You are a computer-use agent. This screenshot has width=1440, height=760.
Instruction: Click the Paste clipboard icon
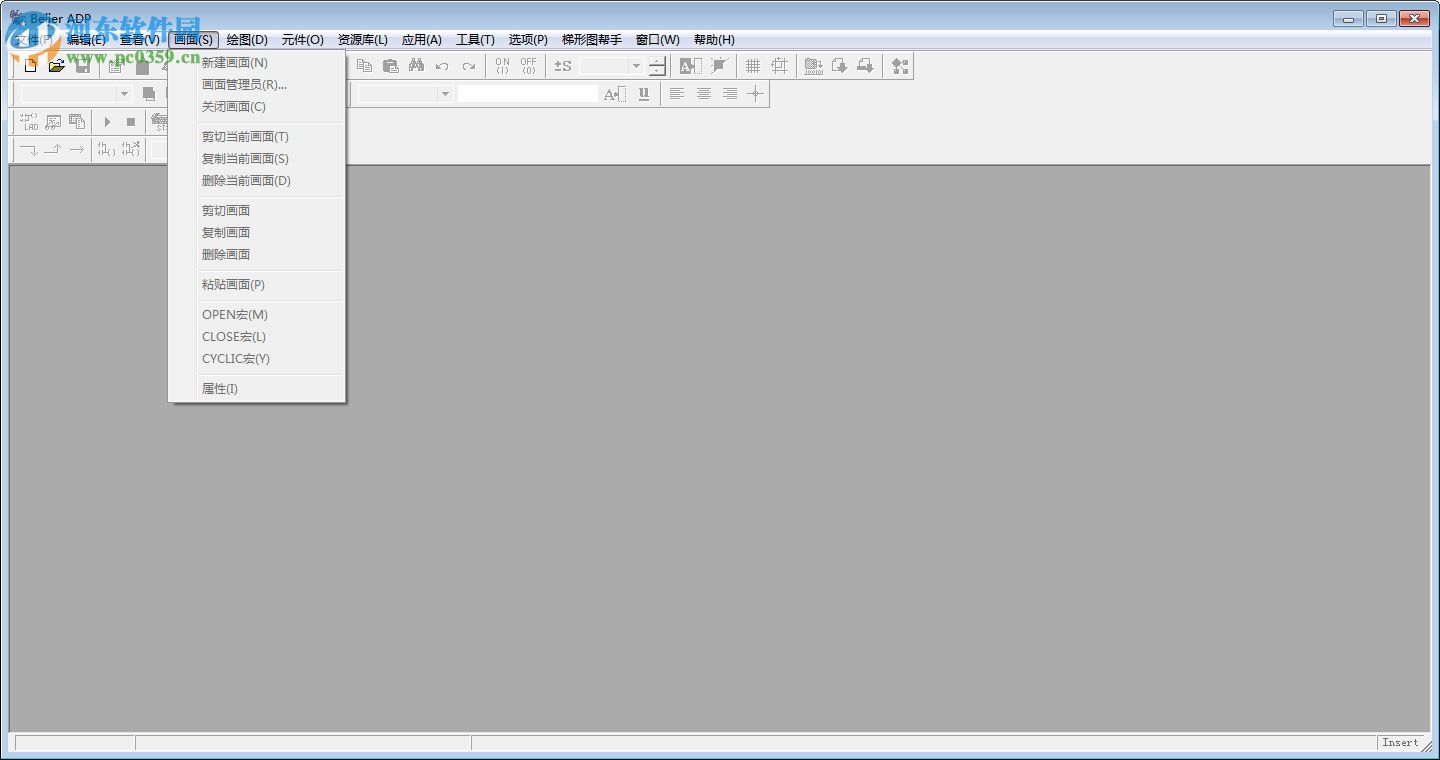click(x=390, y=66)
